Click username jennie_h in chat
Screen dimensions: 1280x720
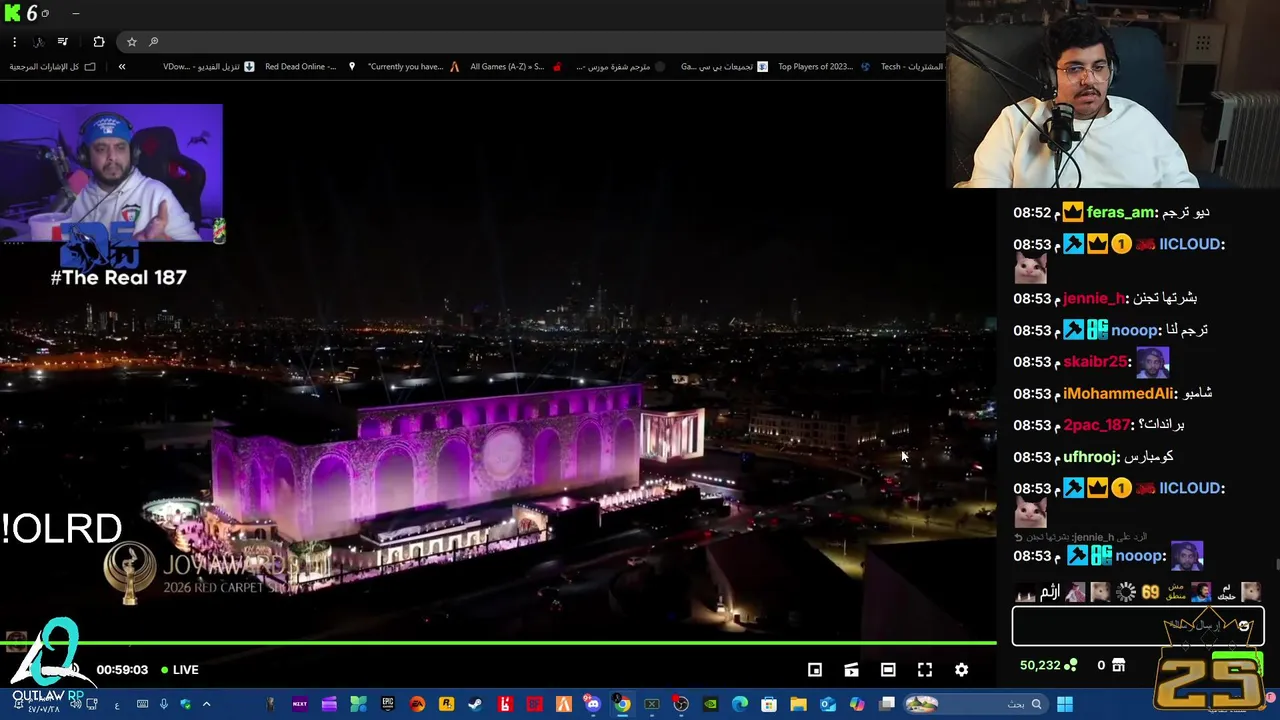1093,298
